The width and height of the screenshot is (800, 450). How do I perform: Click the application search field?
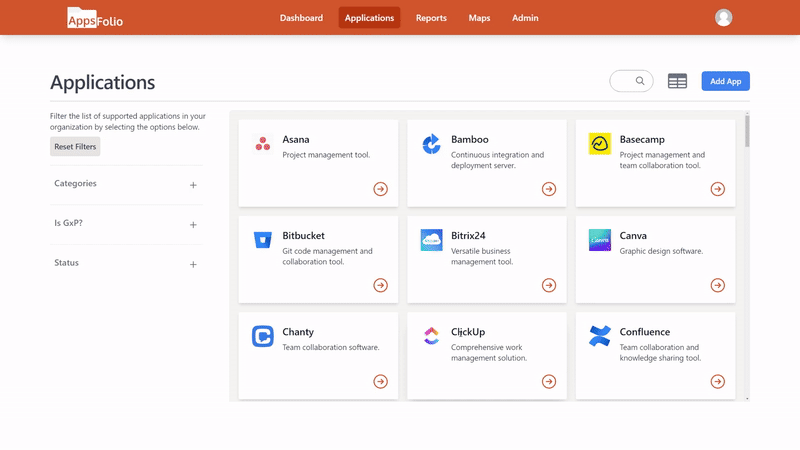[x=631, y=81]
